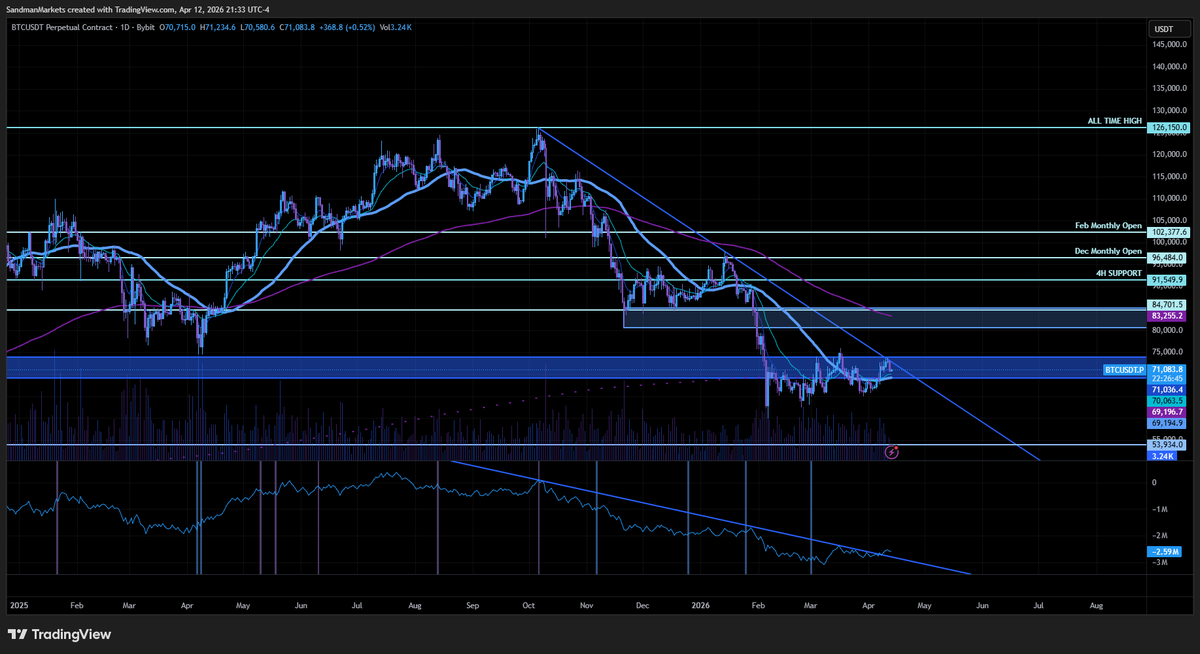Click the 4H SUPPORT line label
This screenshot has height=654, width=1200.
1117,273
